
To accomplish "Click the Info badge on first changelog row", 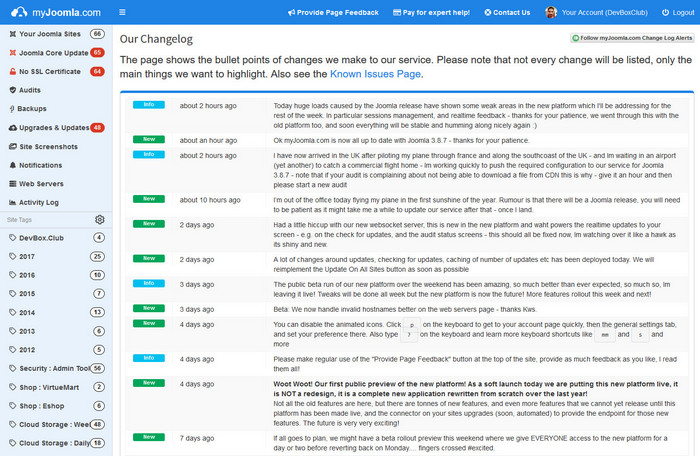I will coord(149,105).
